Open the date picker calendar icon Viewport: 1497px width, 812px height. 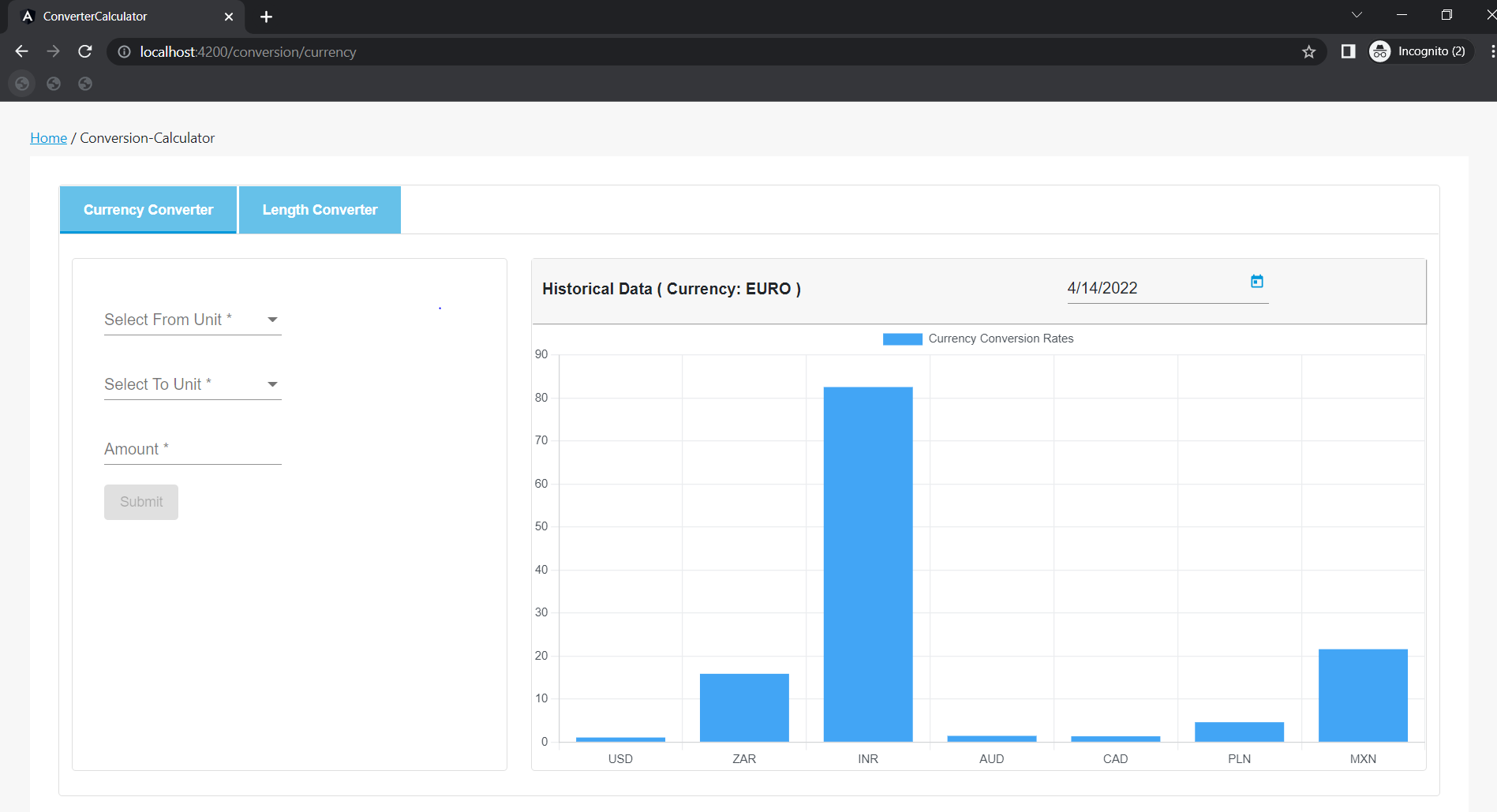pos(1257,281)
